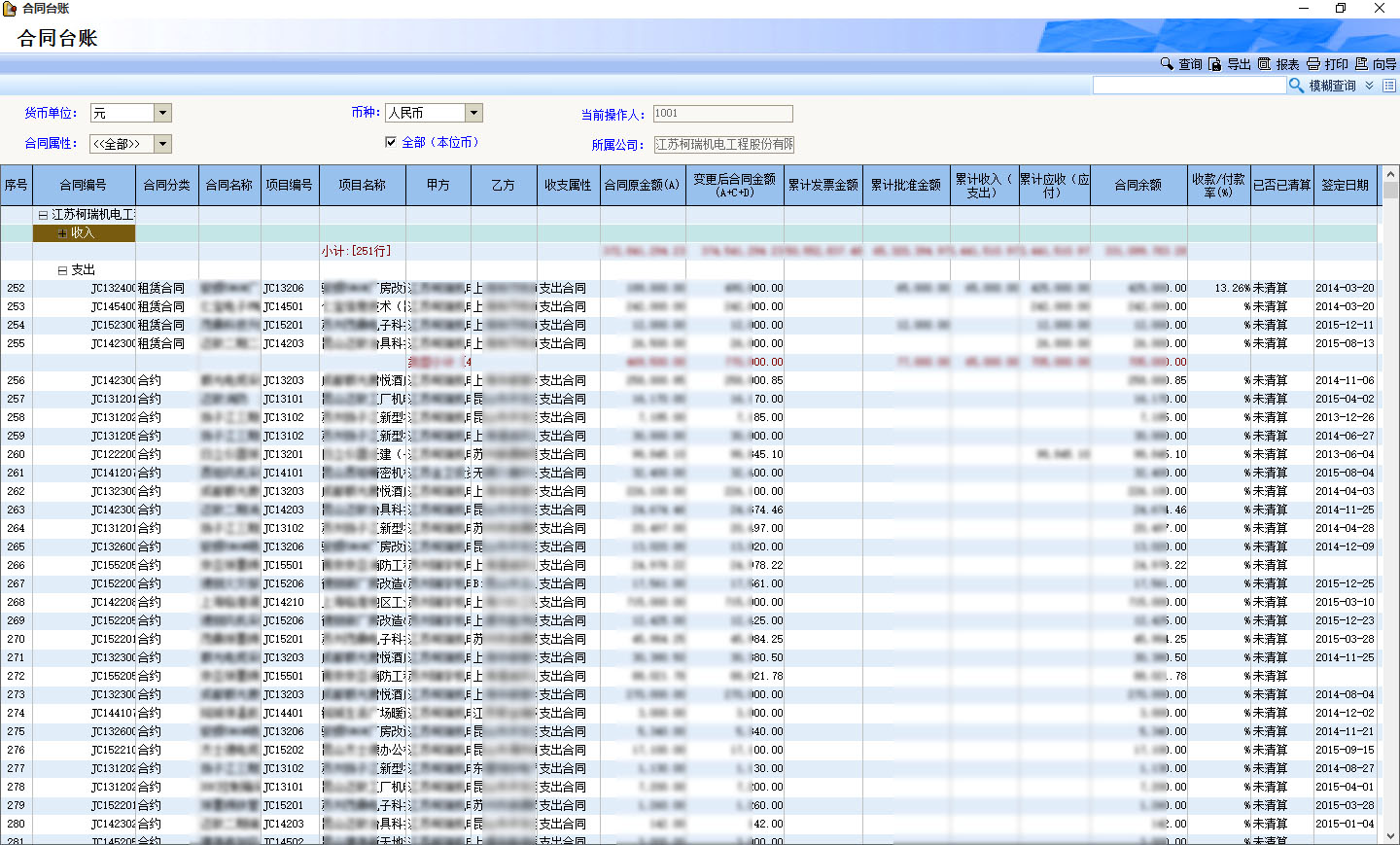
Task: Collapse the 江苏柯瑞机电 company node
Action: pyautogui.click(x=43, y=215)
